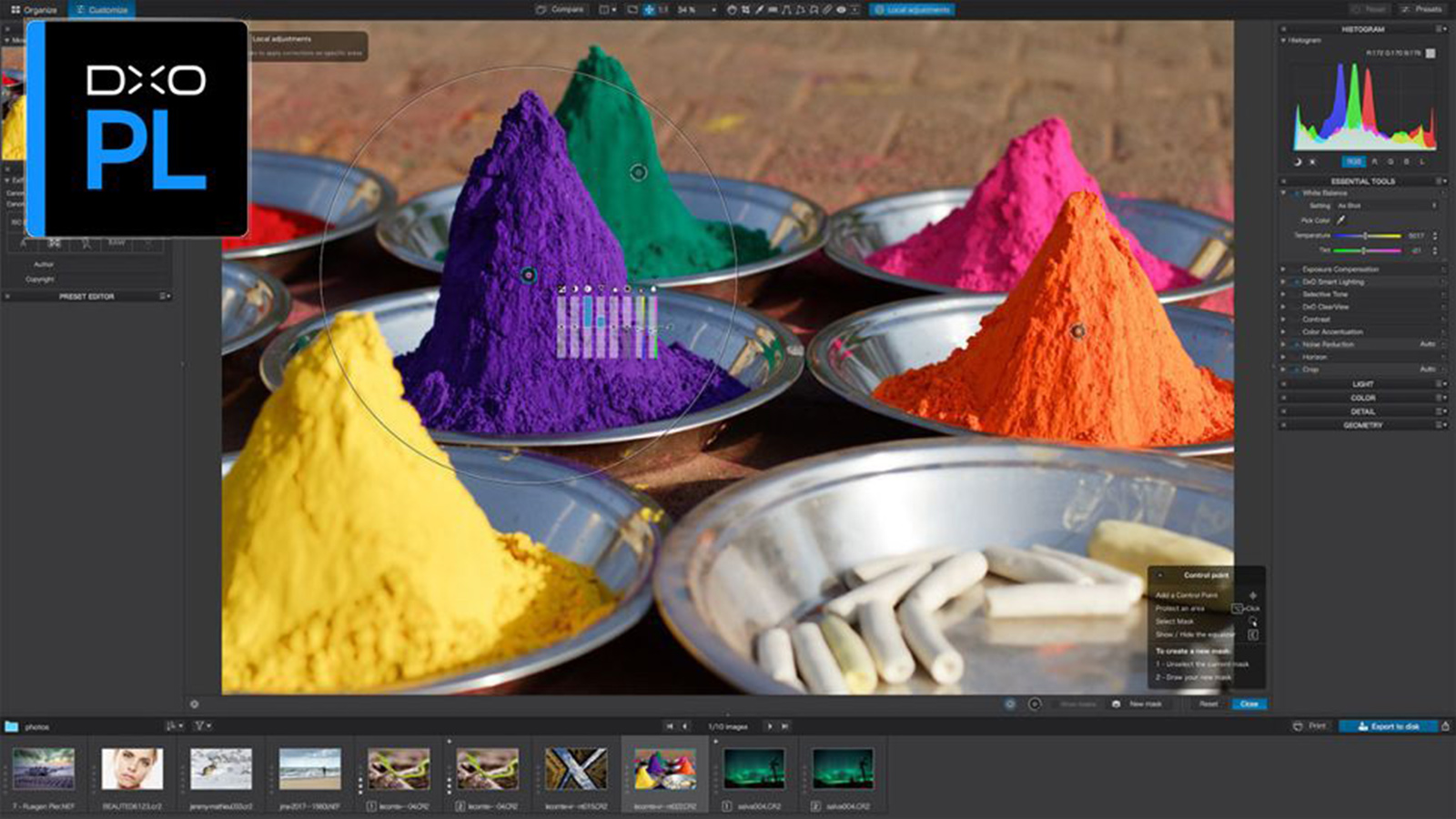Select the Crop tool icon in toolbar
Image resolution: width=1456 pixels, height=819 pixels.
point(745,9)
